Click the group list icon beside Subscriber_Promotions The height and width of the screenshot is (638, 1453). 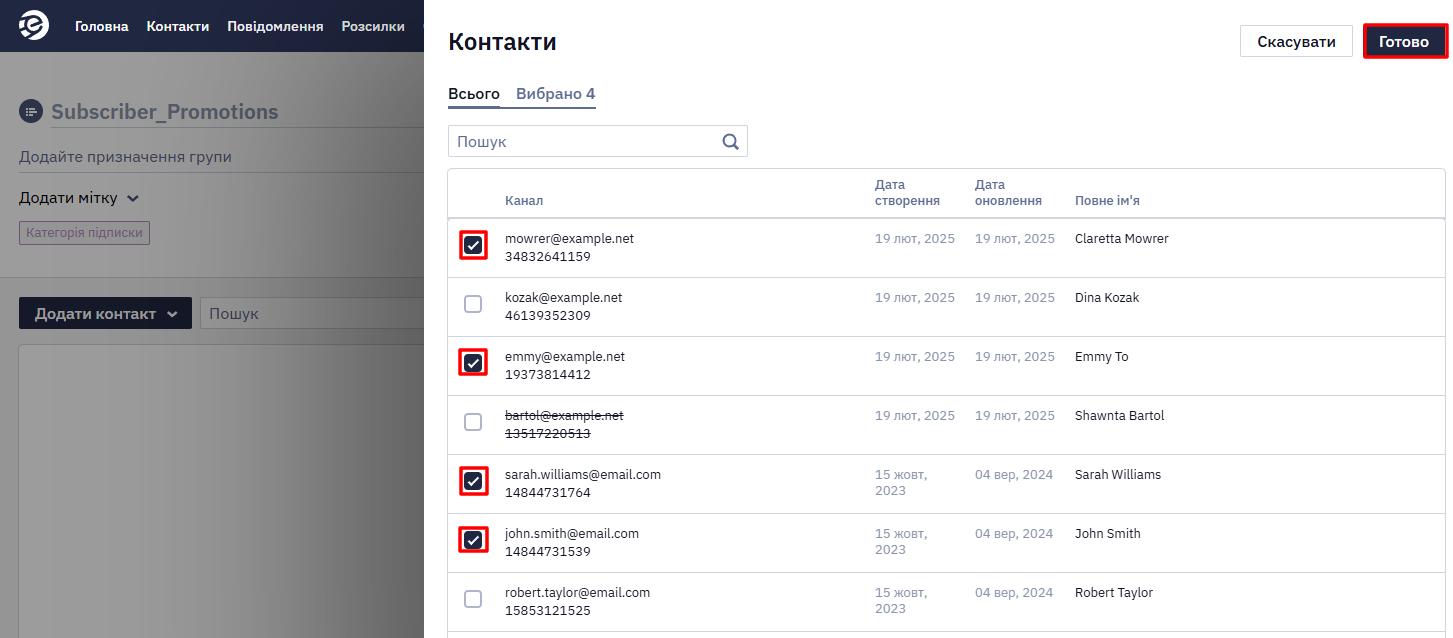31,111
